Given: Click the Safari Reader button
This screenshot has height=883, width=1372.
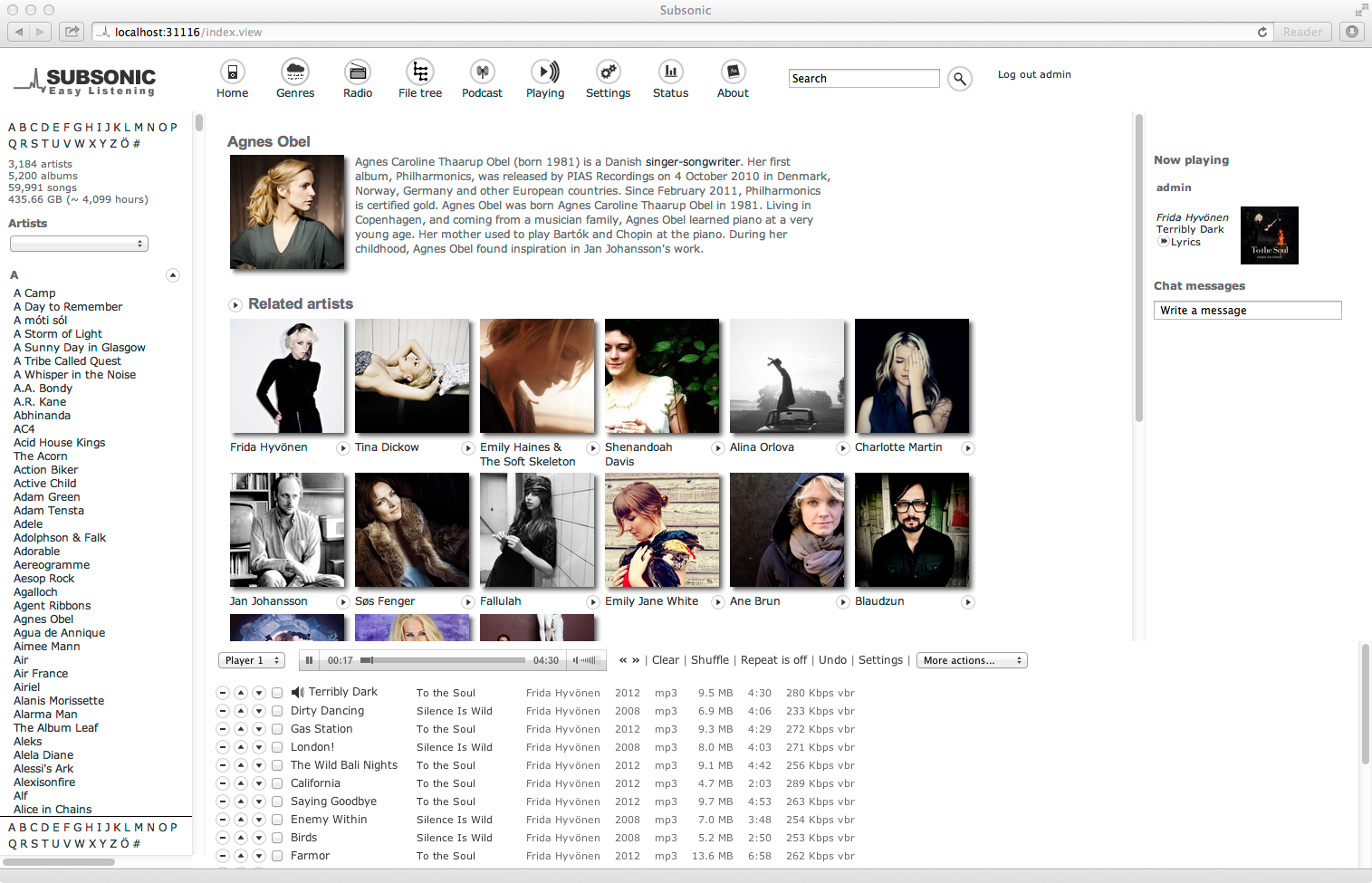Looking at the screenshot, I should tap(1302, 32).
